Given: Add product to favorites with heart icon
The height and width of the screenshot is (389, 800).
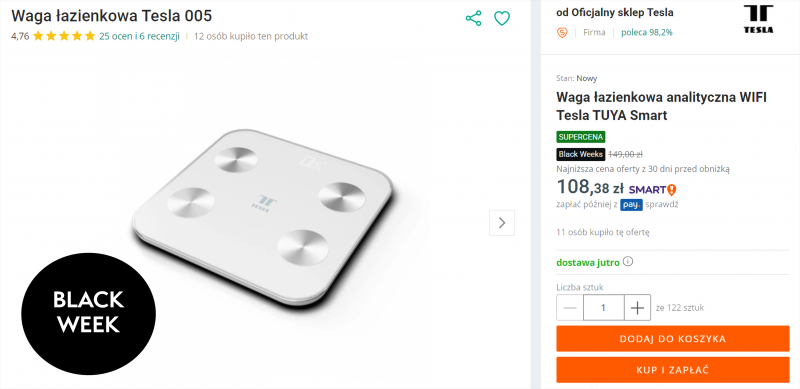Looking at the screenshot, I should click(502, 18).
